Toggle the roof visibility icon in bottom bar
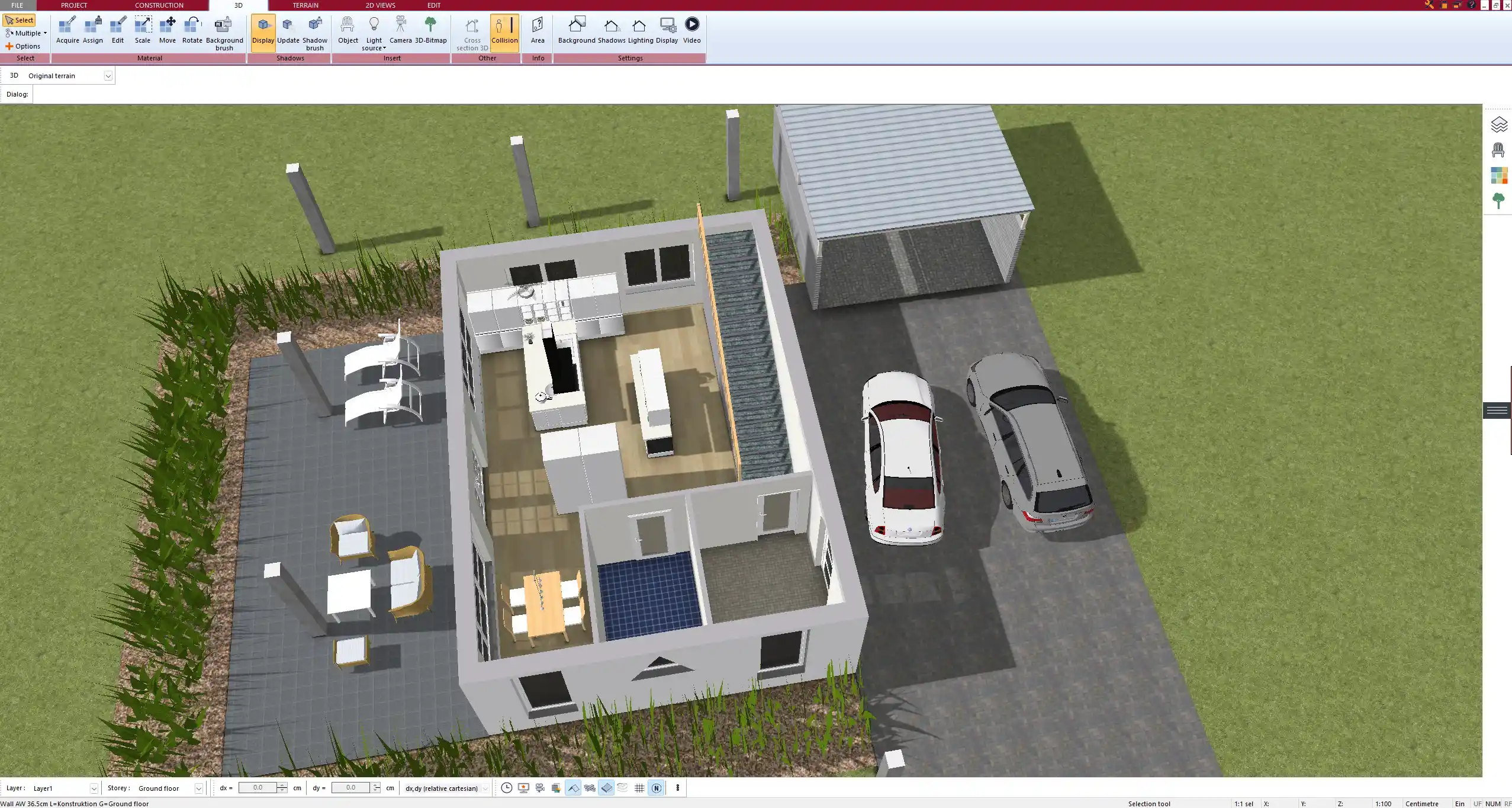 pos(573,788)
